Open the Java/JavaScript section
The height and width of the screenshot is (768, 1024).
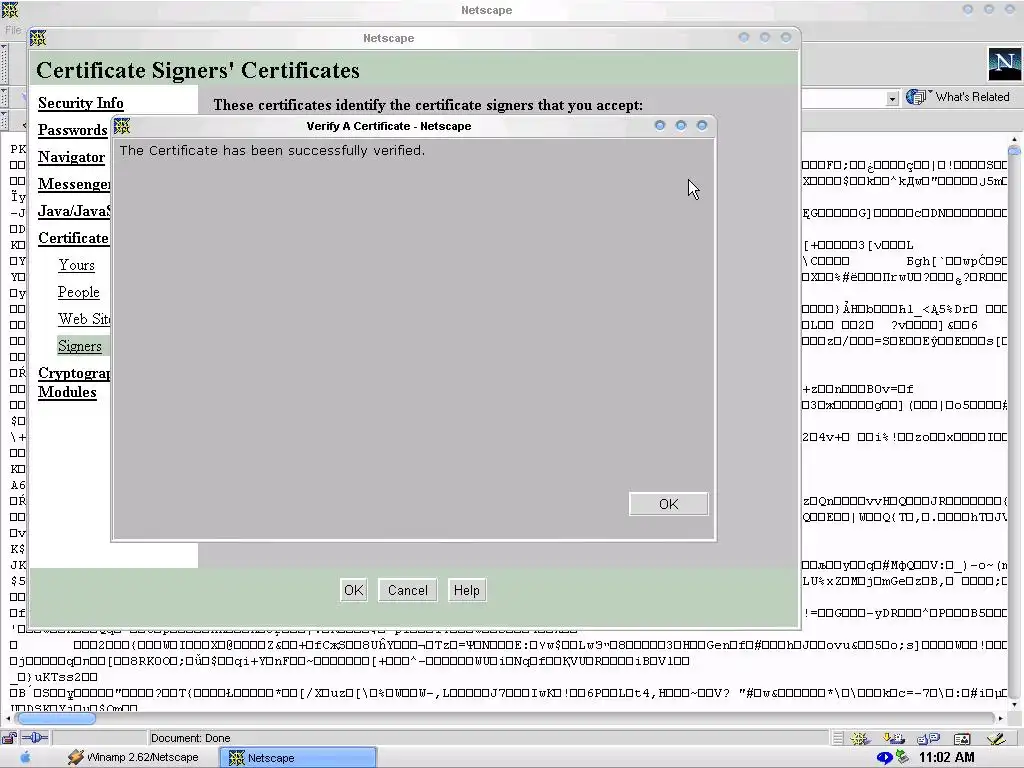74,211
